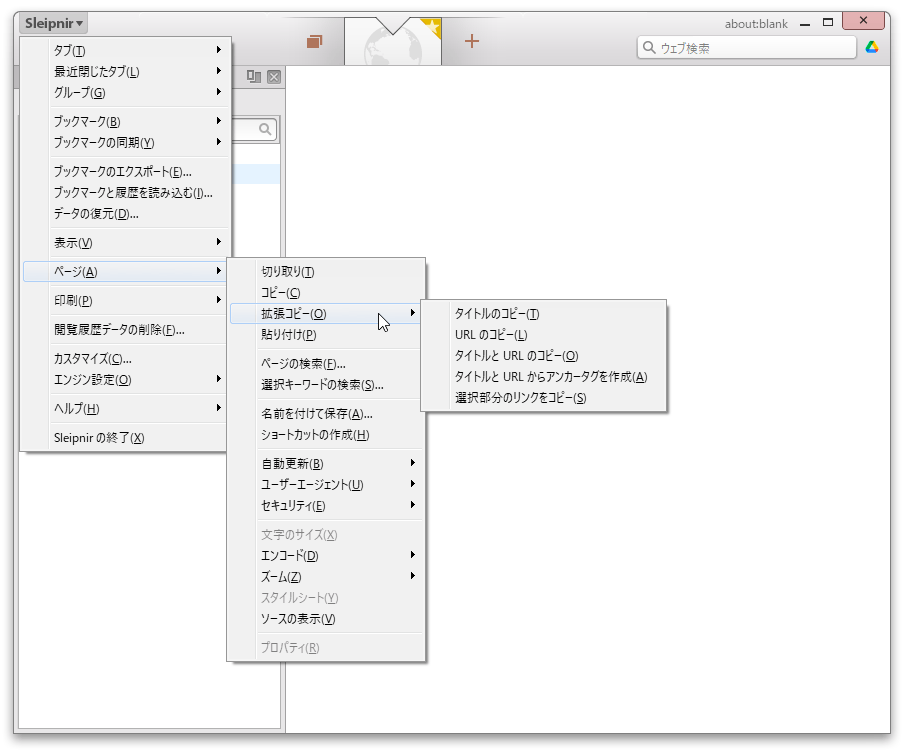Screen dimensions: 904x750
Task: Choose ページの検索(F)...
Action: [326, 364]
